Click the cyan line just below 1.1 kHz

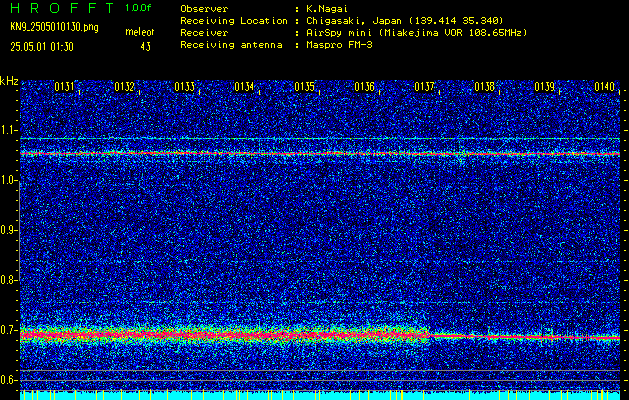point(320,138)
